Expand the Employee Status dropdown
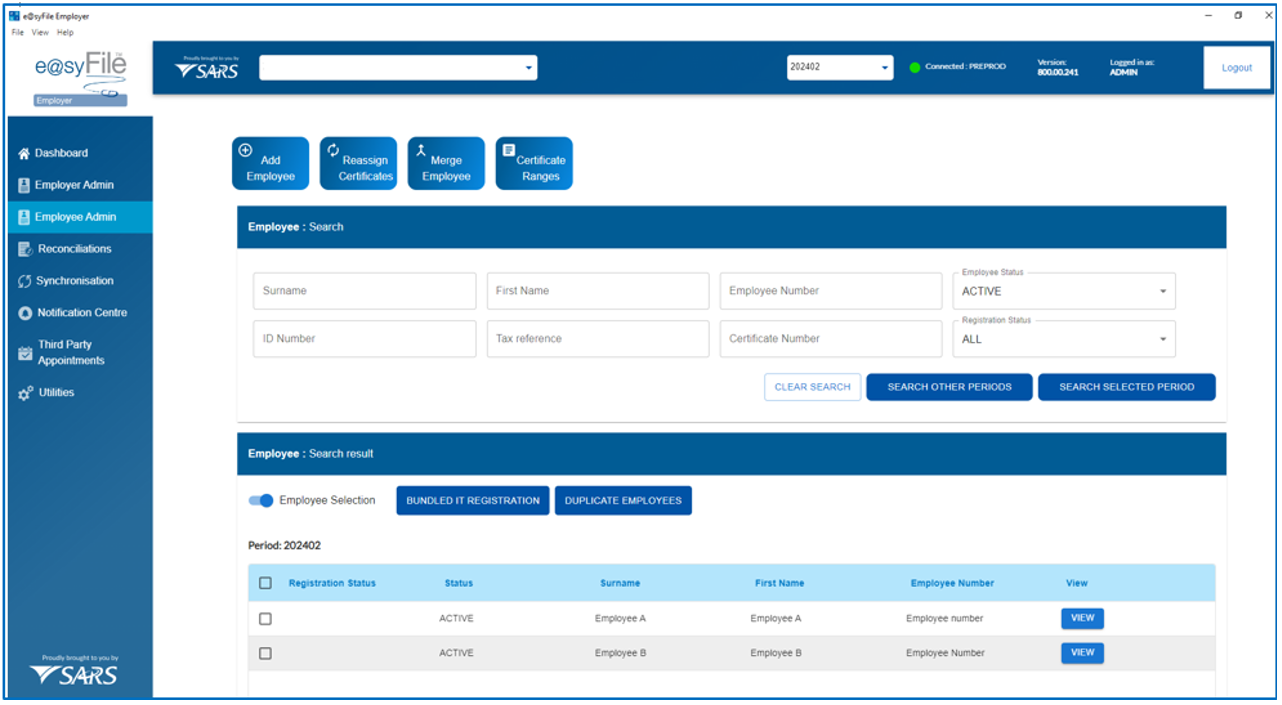 coord(1063,291)
